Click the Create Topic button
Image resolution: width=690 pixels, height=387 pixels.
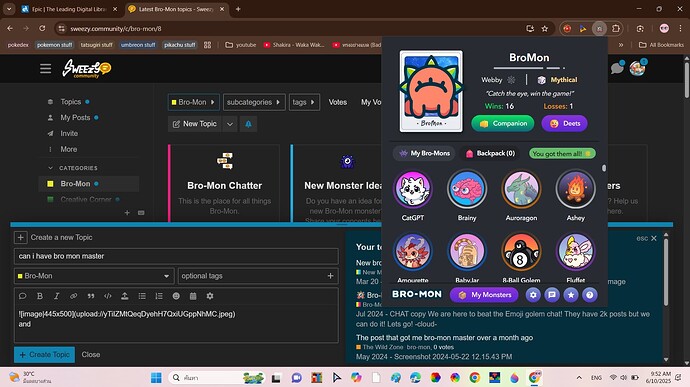44,355
